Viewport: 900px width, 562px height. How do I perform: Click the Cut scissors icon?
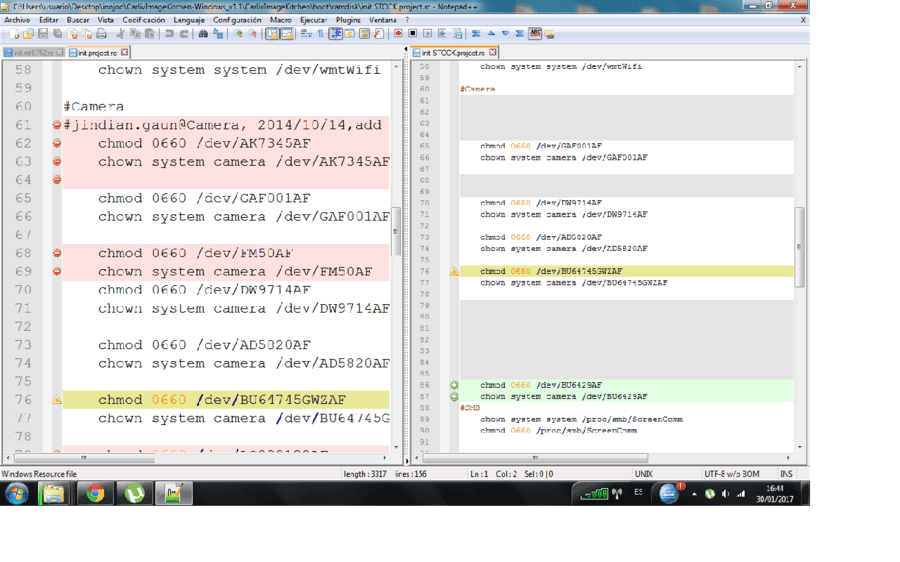[121, 34]
